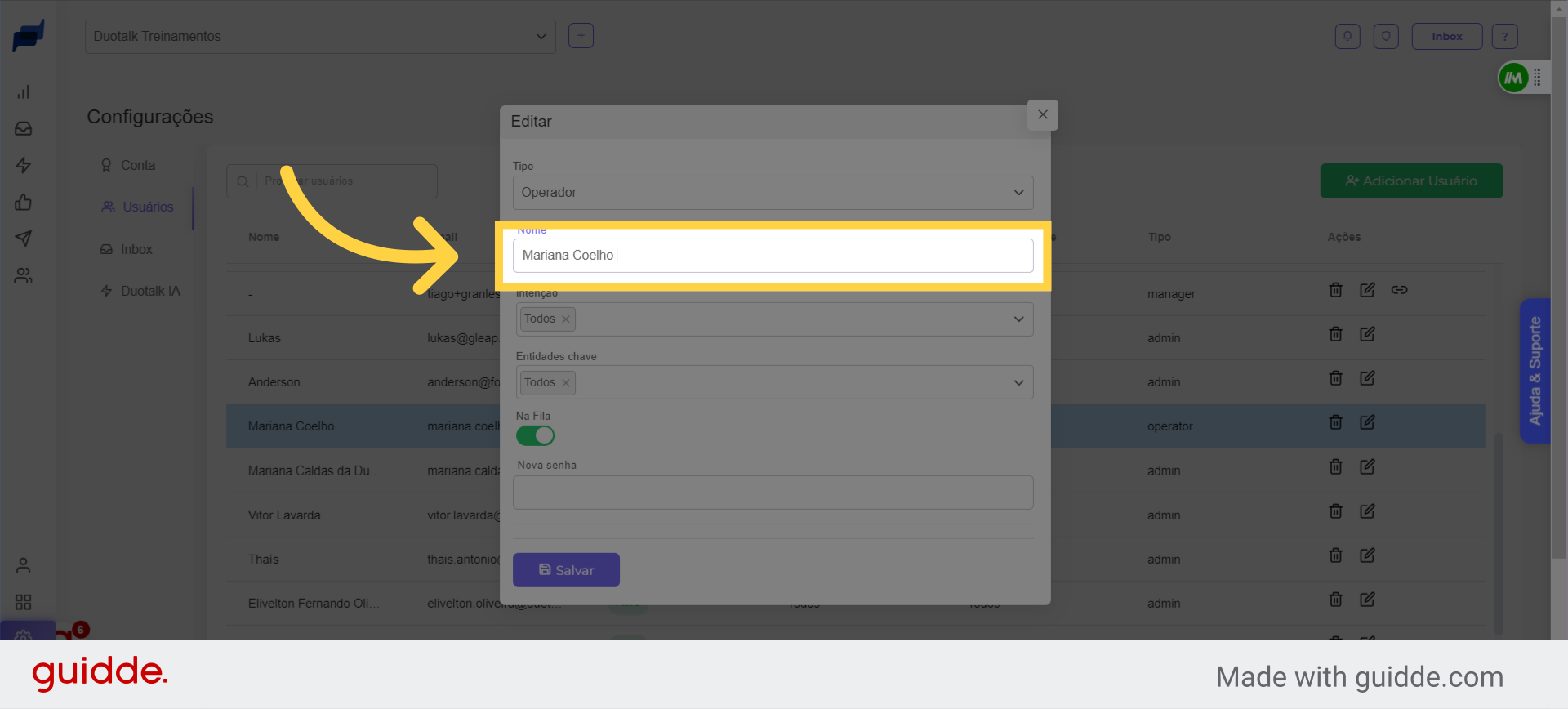This screenshot has width=1568, height=709.
Task: Open the Duotalk IA settings menu
Action: (140, 292)
